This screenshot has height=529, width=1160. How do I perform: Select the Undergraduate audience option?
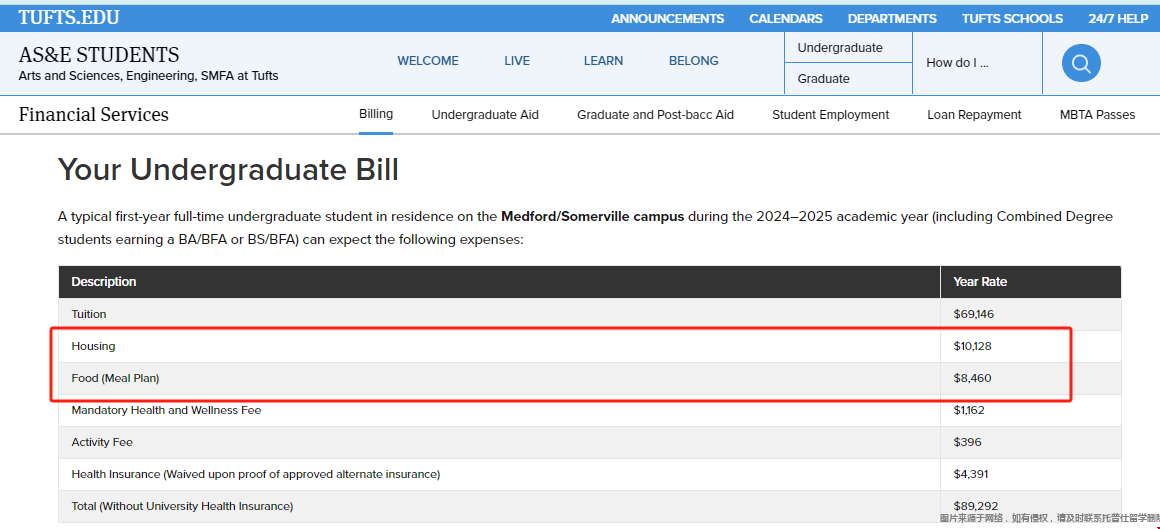click(840, 48)
